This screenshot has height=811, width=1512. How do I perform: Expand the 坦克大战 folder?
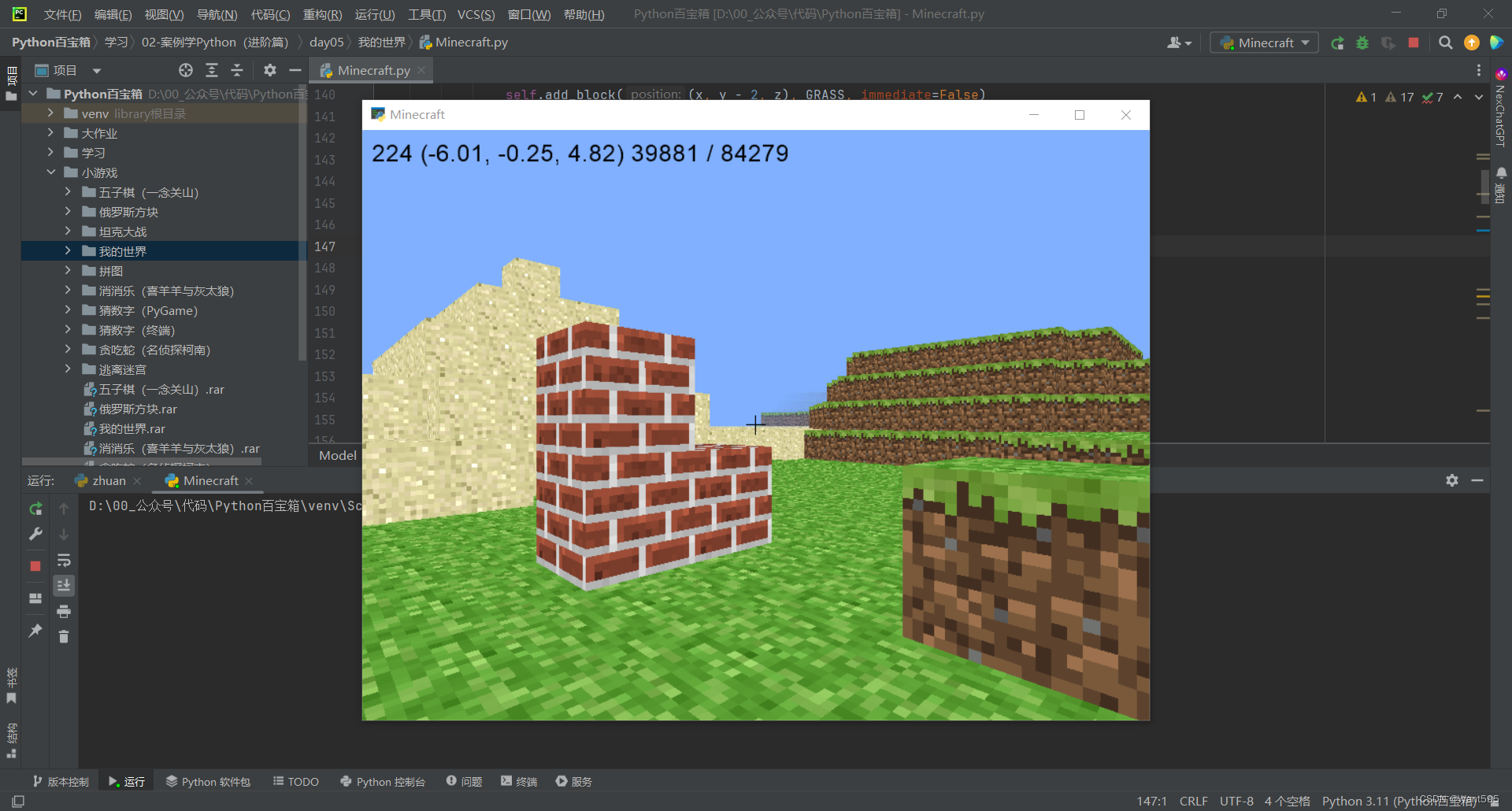pyautogui.click(x=68, y=231)
